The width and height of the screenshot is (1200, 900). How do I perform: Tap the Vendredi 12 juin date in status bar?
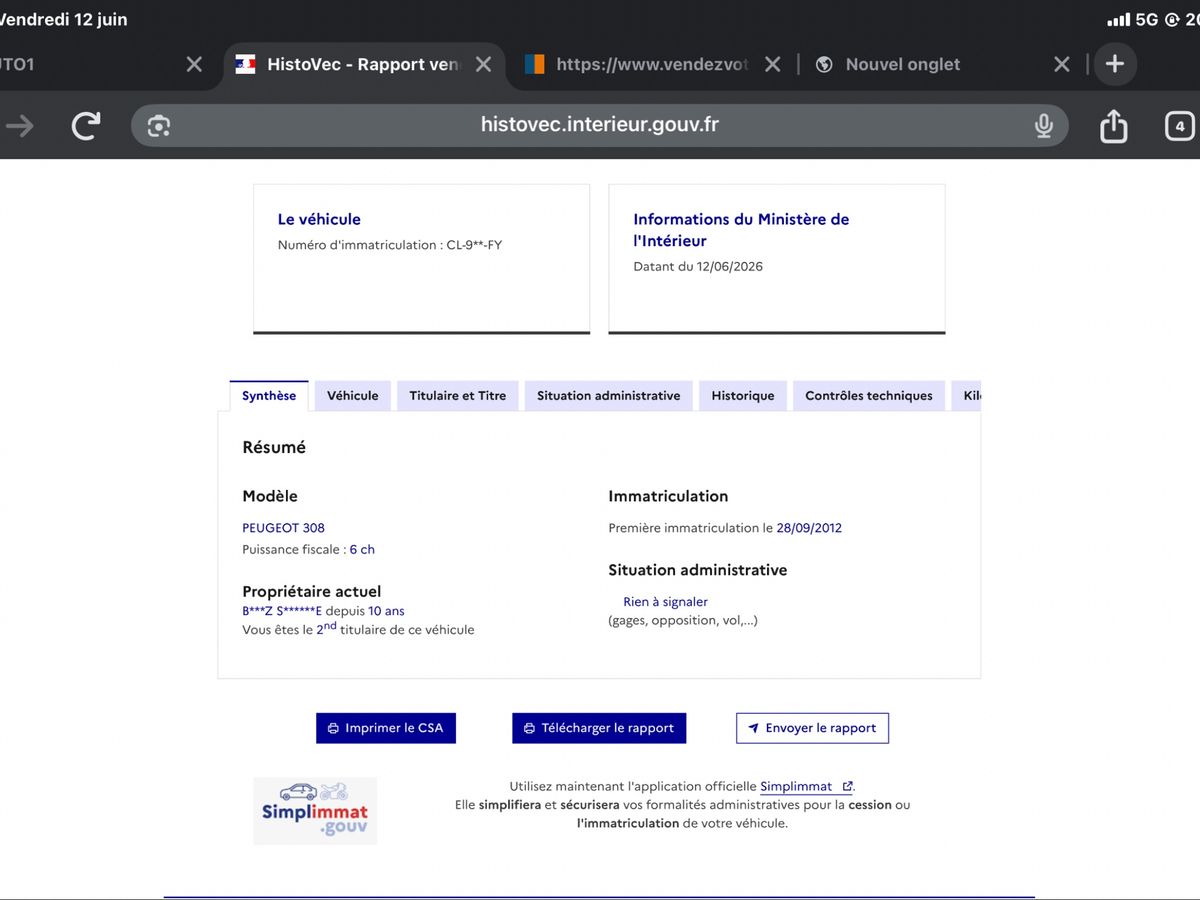point(64,20)
